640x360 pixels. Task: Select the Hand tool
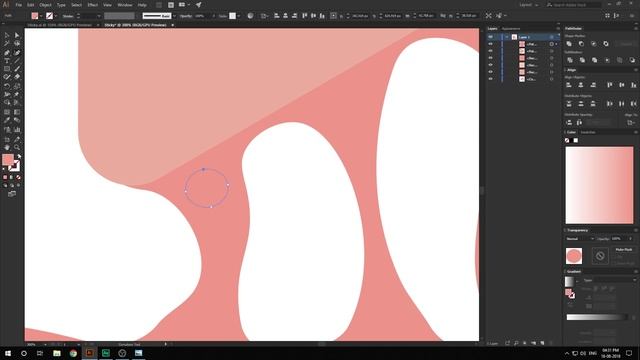[x=7, y=147]
